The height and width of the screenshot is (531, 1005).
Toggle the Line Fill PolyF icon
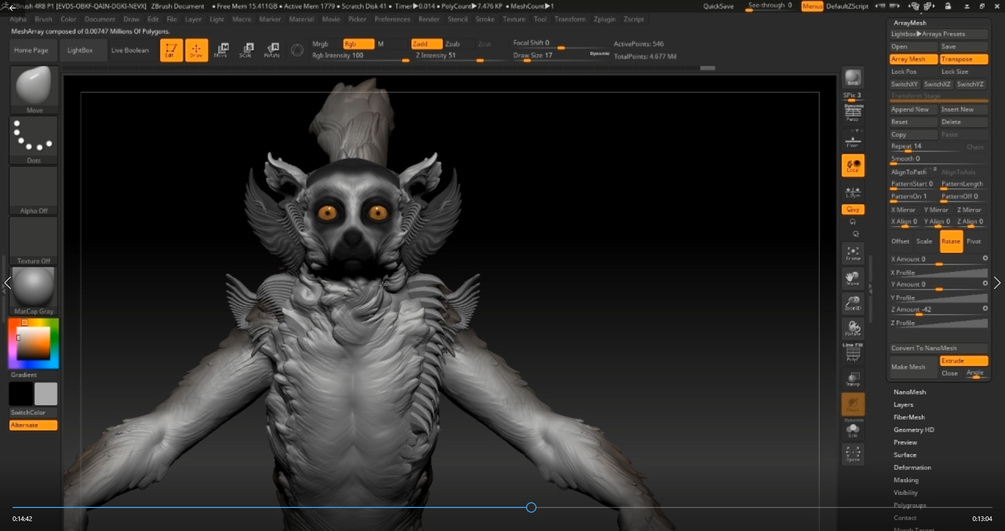click(x=852, y=352)
